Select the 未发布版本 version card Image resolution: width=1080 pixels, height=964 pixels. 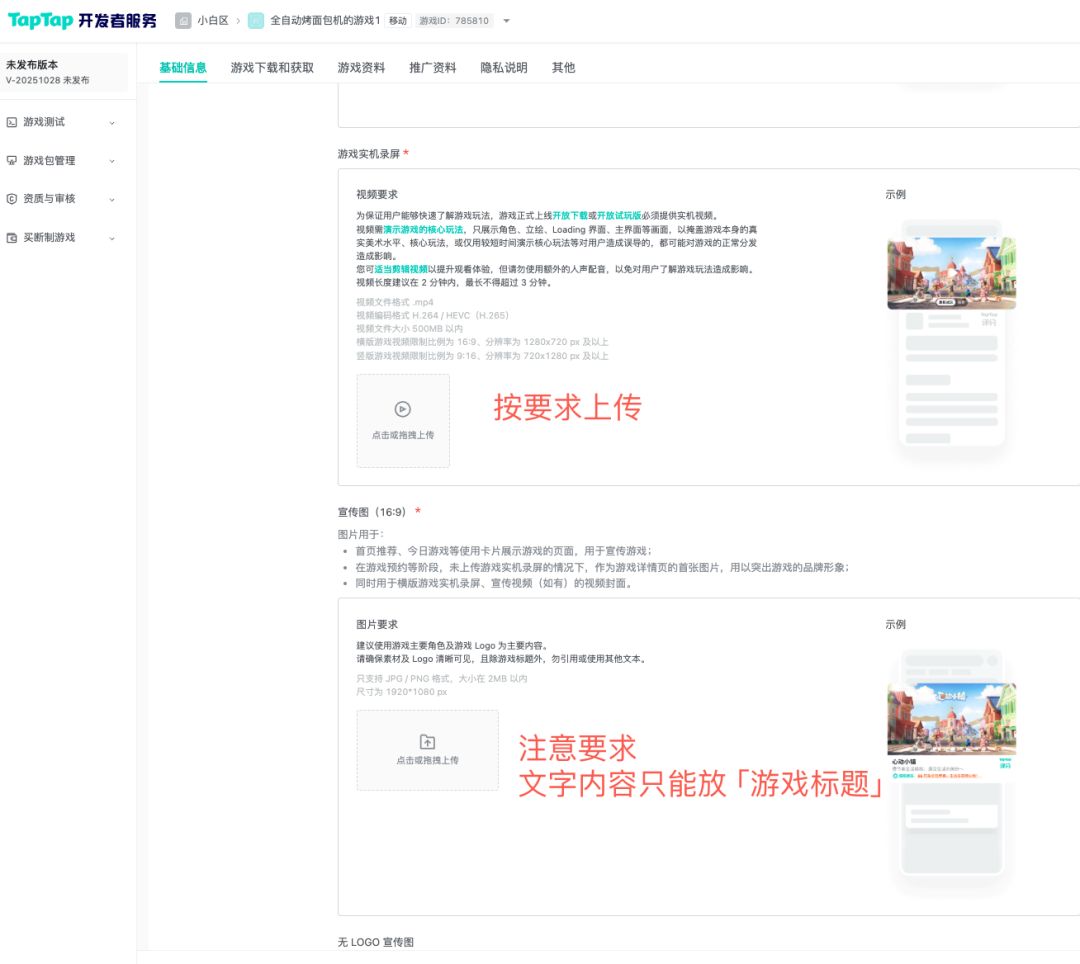pyautogui.click(x=65, y=72)
